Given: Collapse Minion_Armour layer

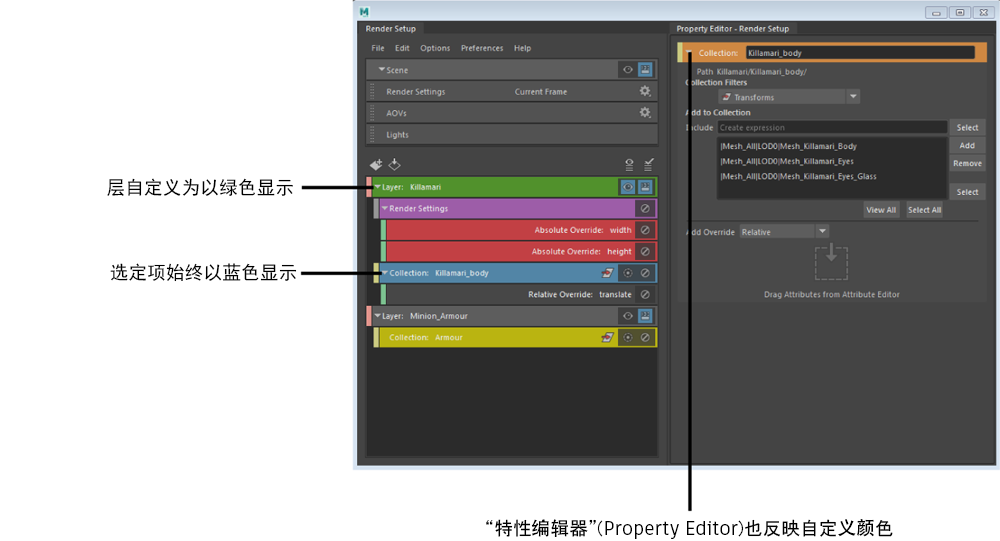Looking at the screenshot, I should tap(378, 315).
